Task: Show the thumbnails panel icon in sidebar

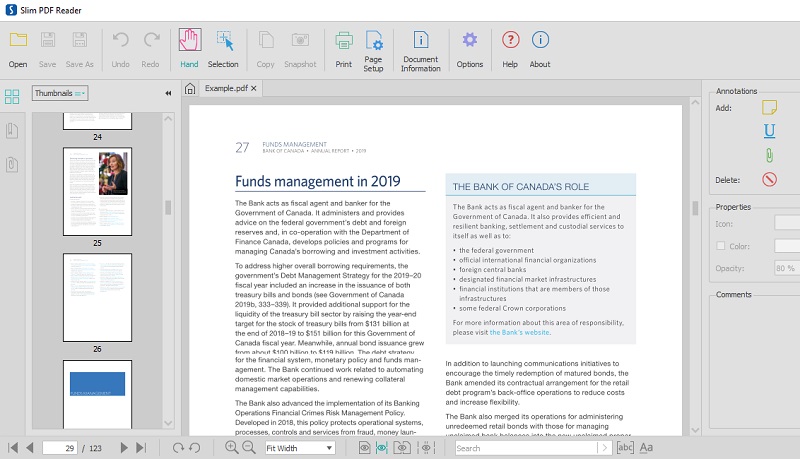Action: pyautogui.click(x=12, y=96)
